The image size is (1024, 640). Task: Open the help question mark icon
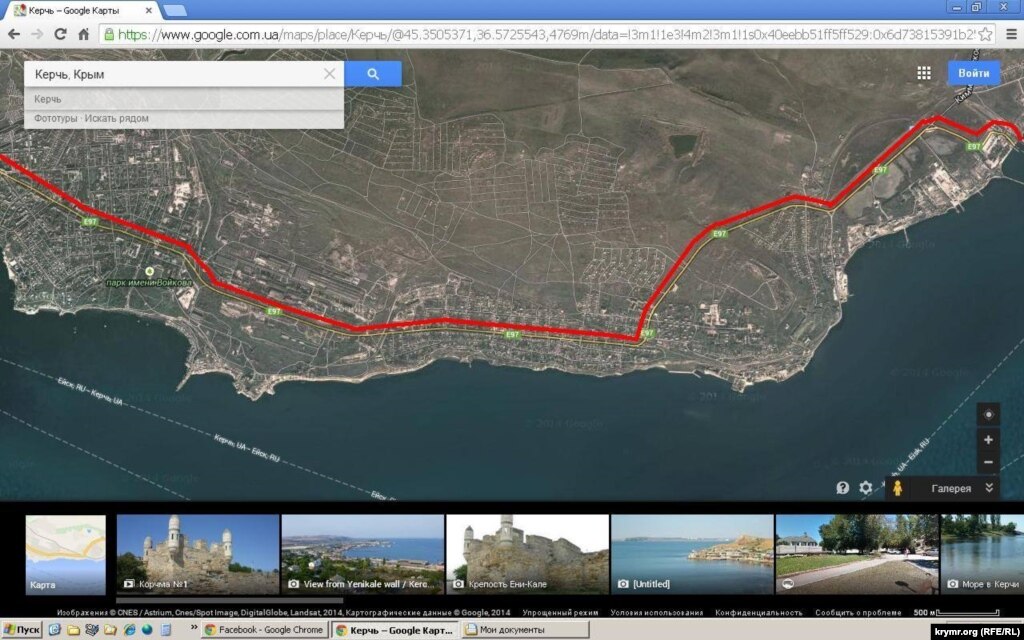tap(843, 488)
